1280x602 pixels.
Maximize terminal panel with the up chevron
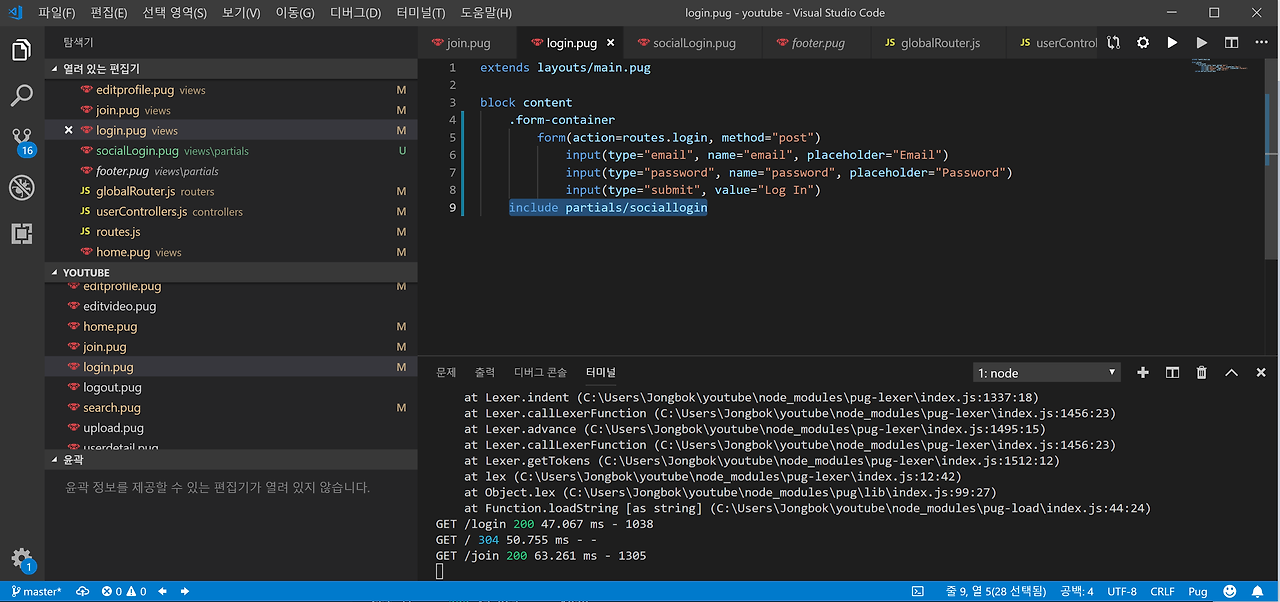tap(1231, 373)
